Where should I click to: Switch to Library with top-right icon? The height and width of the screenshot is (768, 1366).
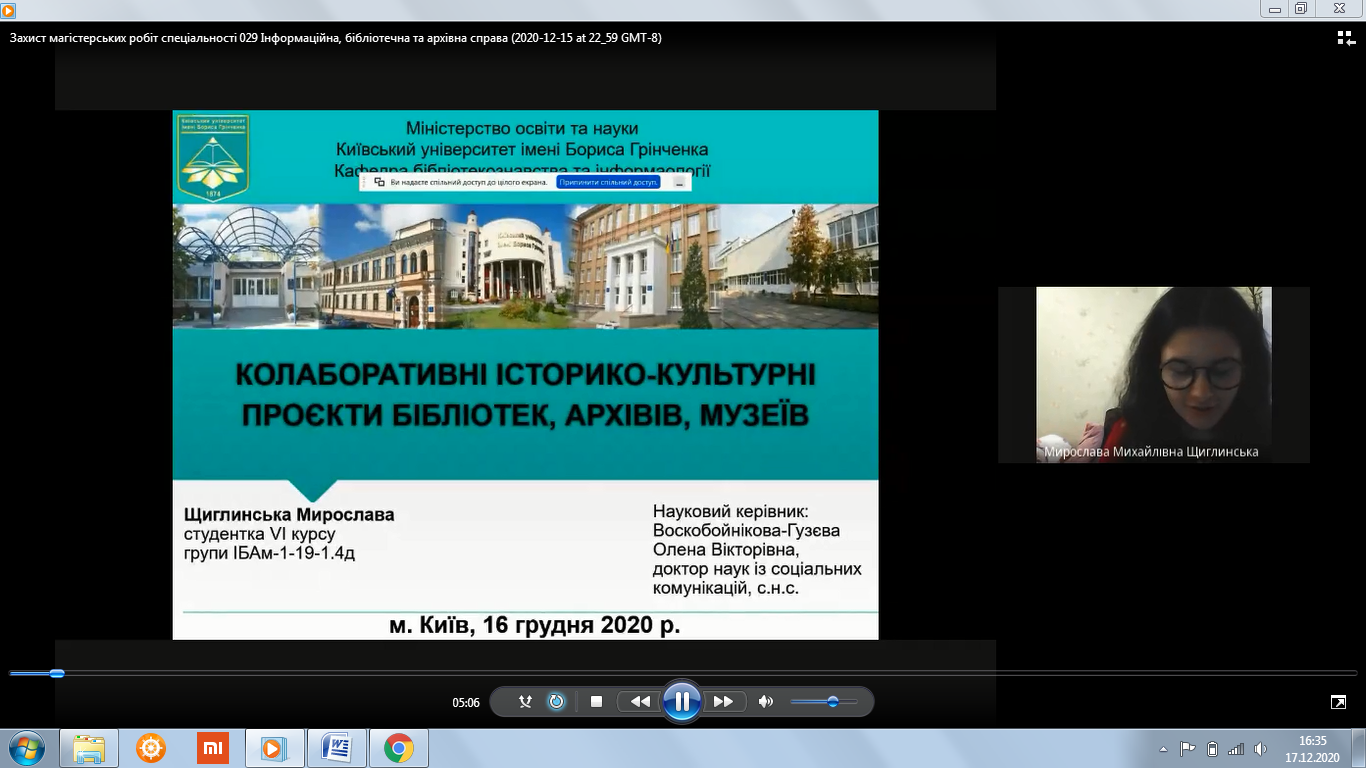coord(1346,38)
